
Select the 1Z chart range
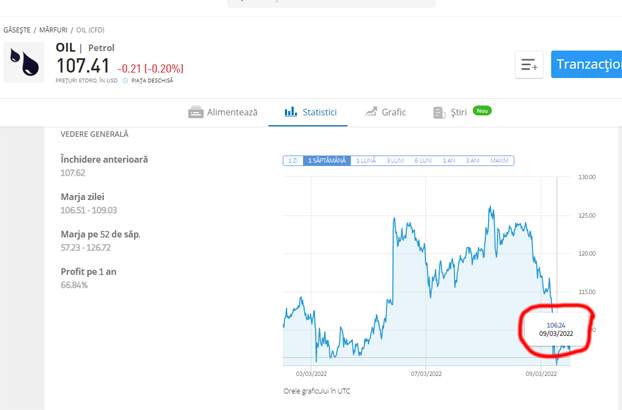[293, 160]
